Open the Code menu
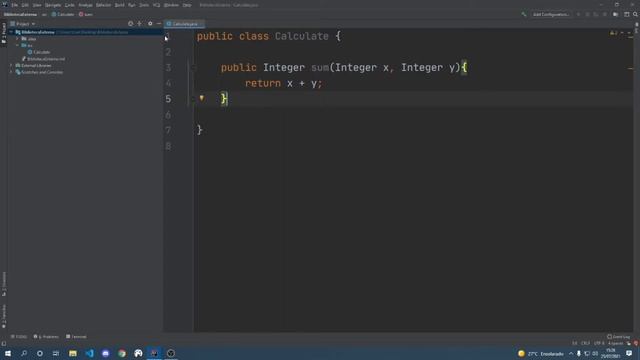Image resolution: width=640 pixels, height=360 pixels. [x=70, y=5]
